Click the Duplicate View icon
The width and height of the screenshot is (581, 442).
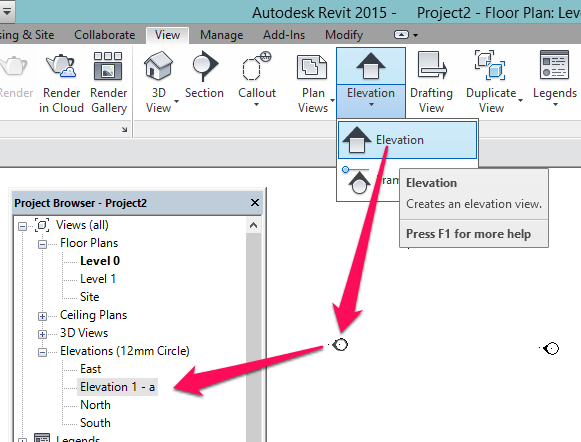click(490, 65)
